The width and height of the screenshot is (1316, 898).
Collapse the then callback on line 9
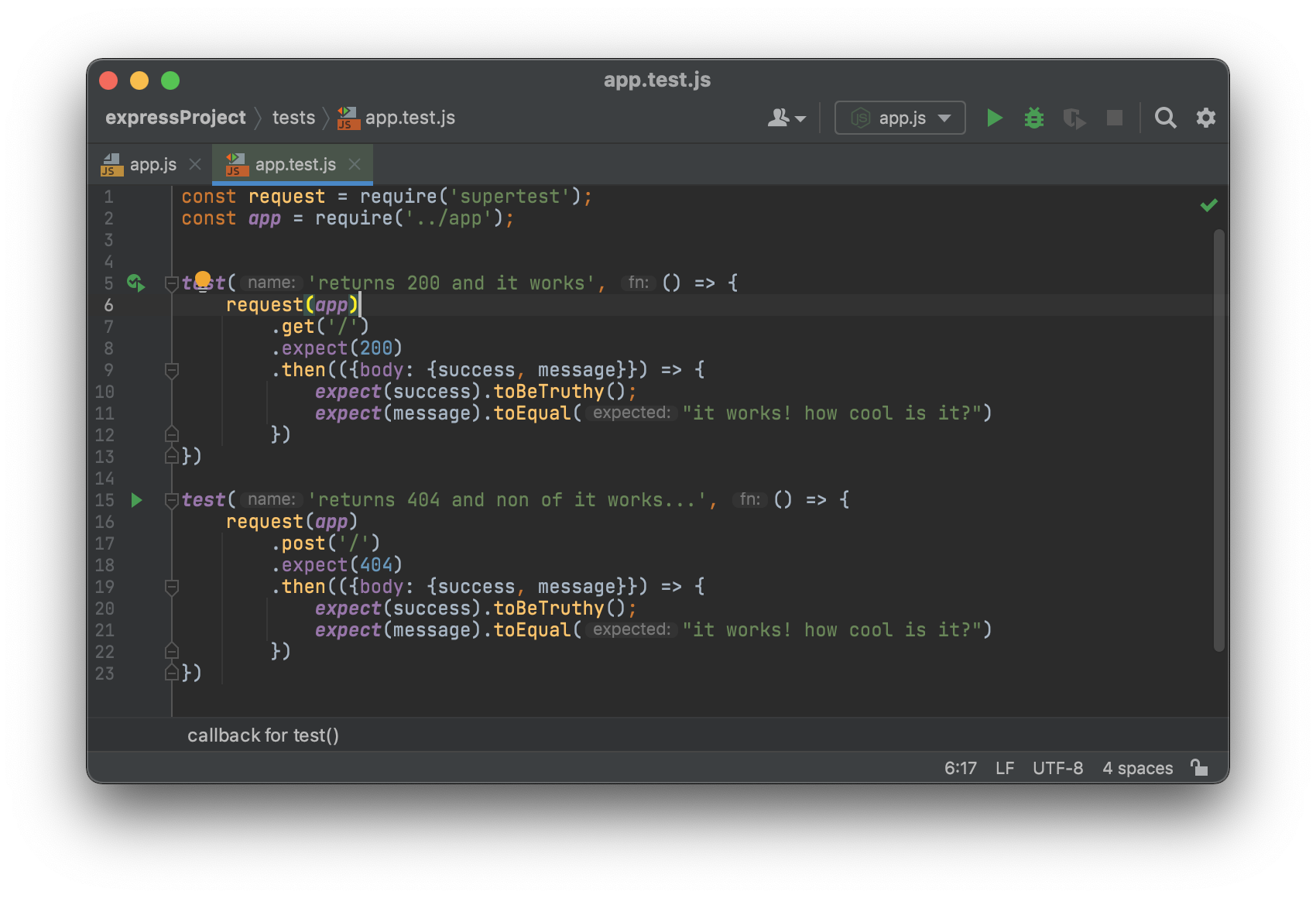(x=172, y=371)
